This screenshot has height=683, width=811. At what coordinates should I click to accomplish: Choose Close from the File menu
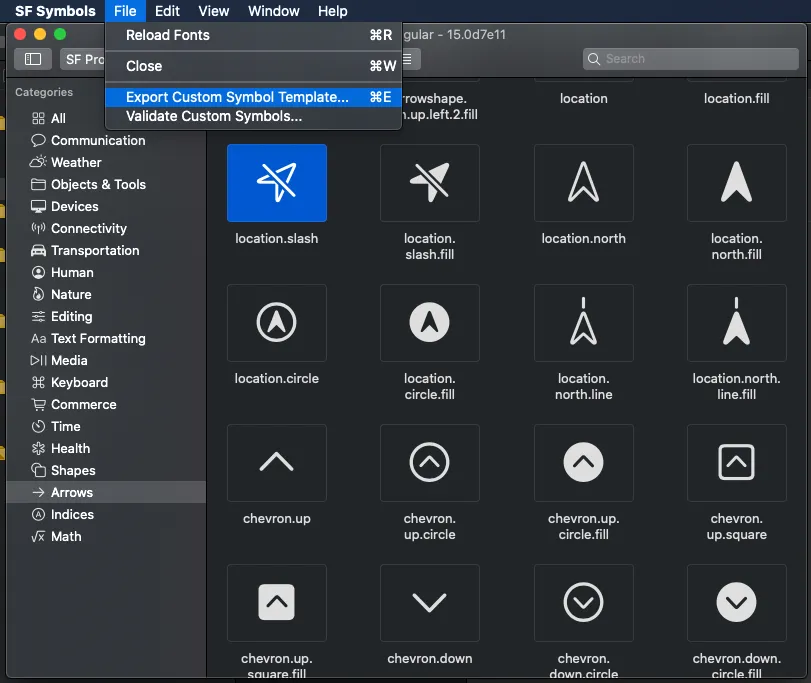click(253, 66)
